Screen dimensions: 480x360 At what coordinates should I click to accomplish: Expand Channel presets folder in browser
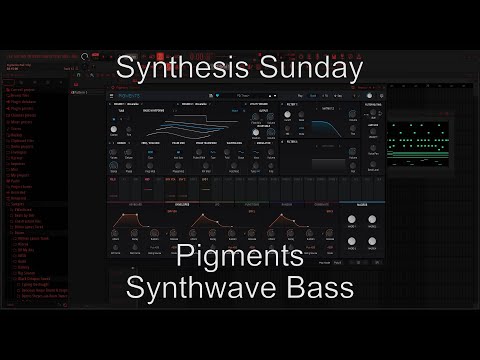tap(21, 115)
